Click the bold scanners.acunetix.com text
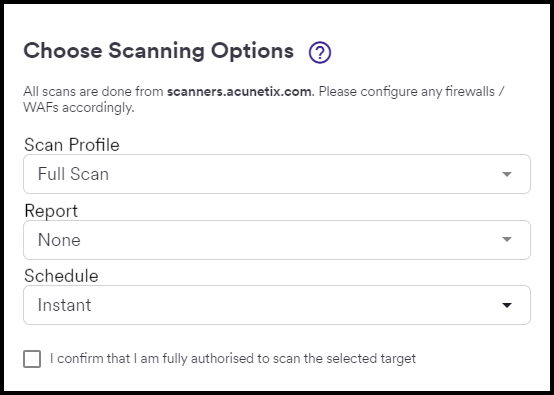The image size is (554, 395). pyautogui.click(x=241, y=92)
